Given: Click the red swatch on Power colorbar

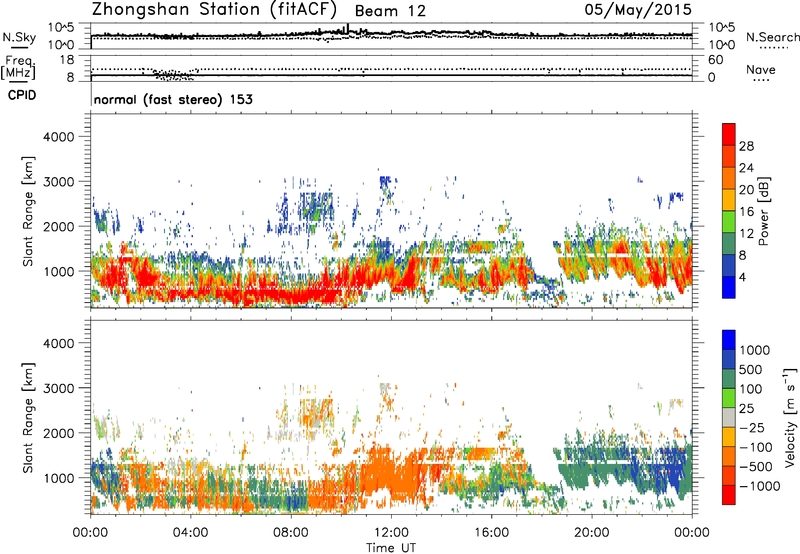Looking at the screenshot, I should tap(729, 134).
